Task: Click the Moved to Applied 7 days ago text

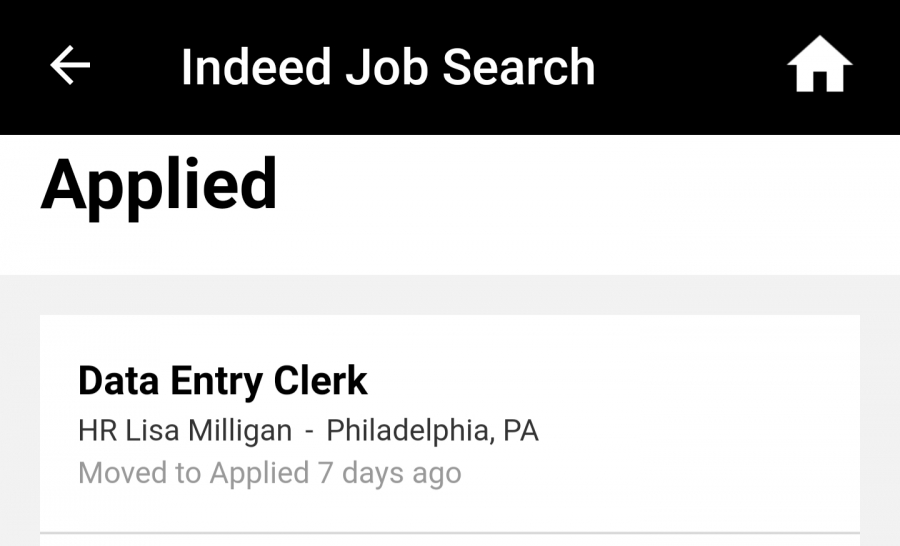Action: pos(270,473)
